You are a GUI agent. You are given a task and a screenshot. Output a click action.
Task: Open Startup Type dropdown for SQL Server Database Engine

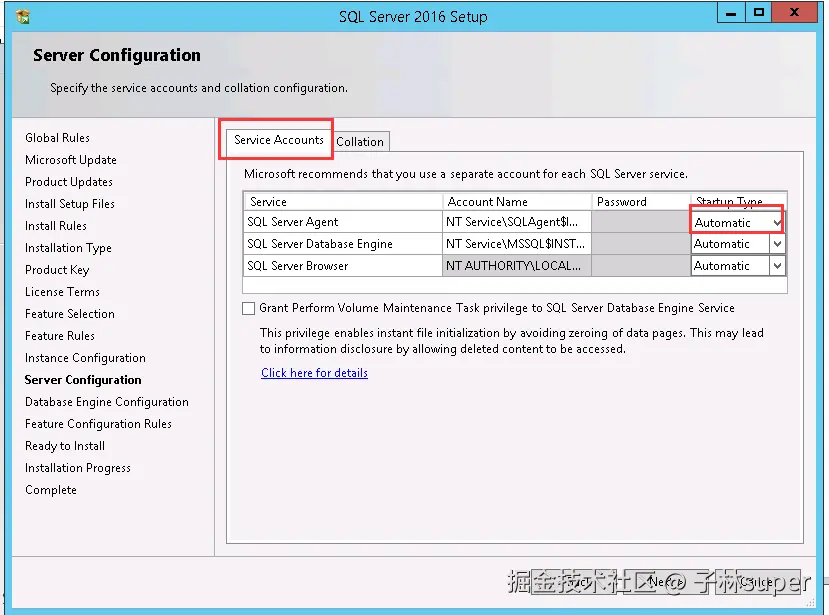click(777, 244)
